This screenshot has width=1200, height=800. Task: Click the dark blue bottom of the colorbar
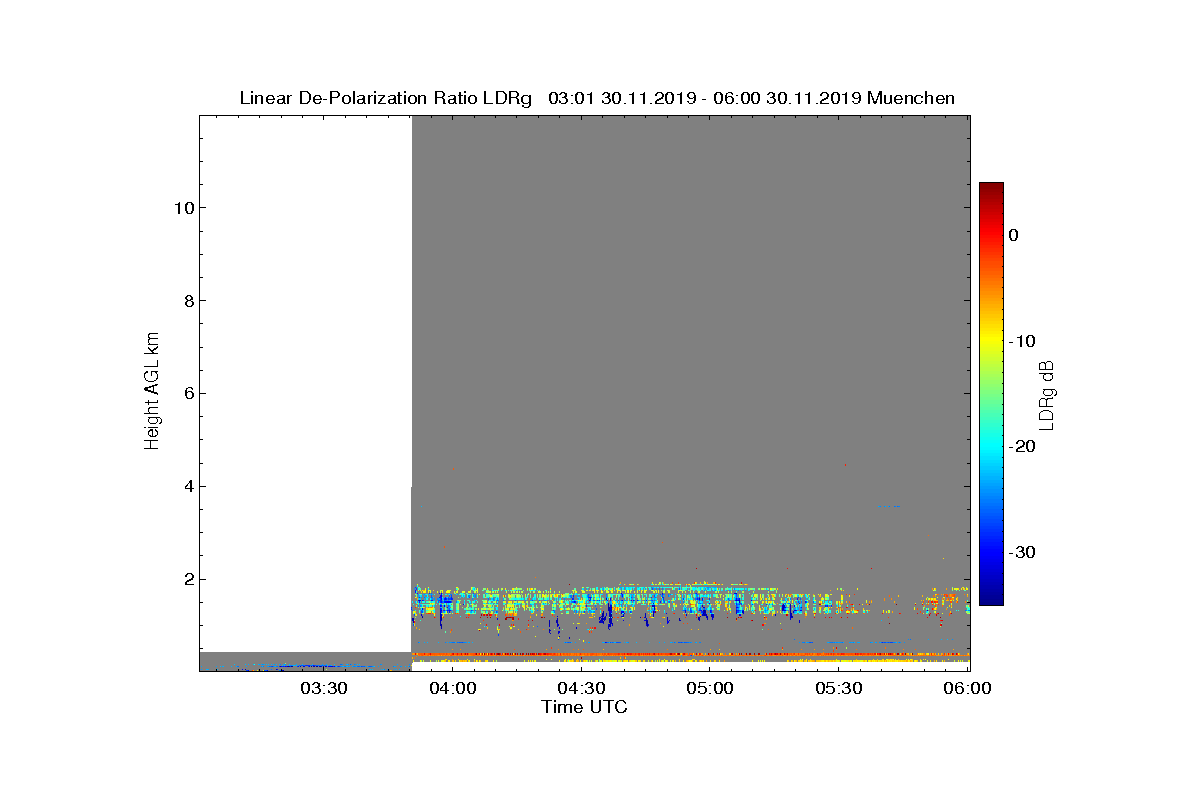(991, 596)
